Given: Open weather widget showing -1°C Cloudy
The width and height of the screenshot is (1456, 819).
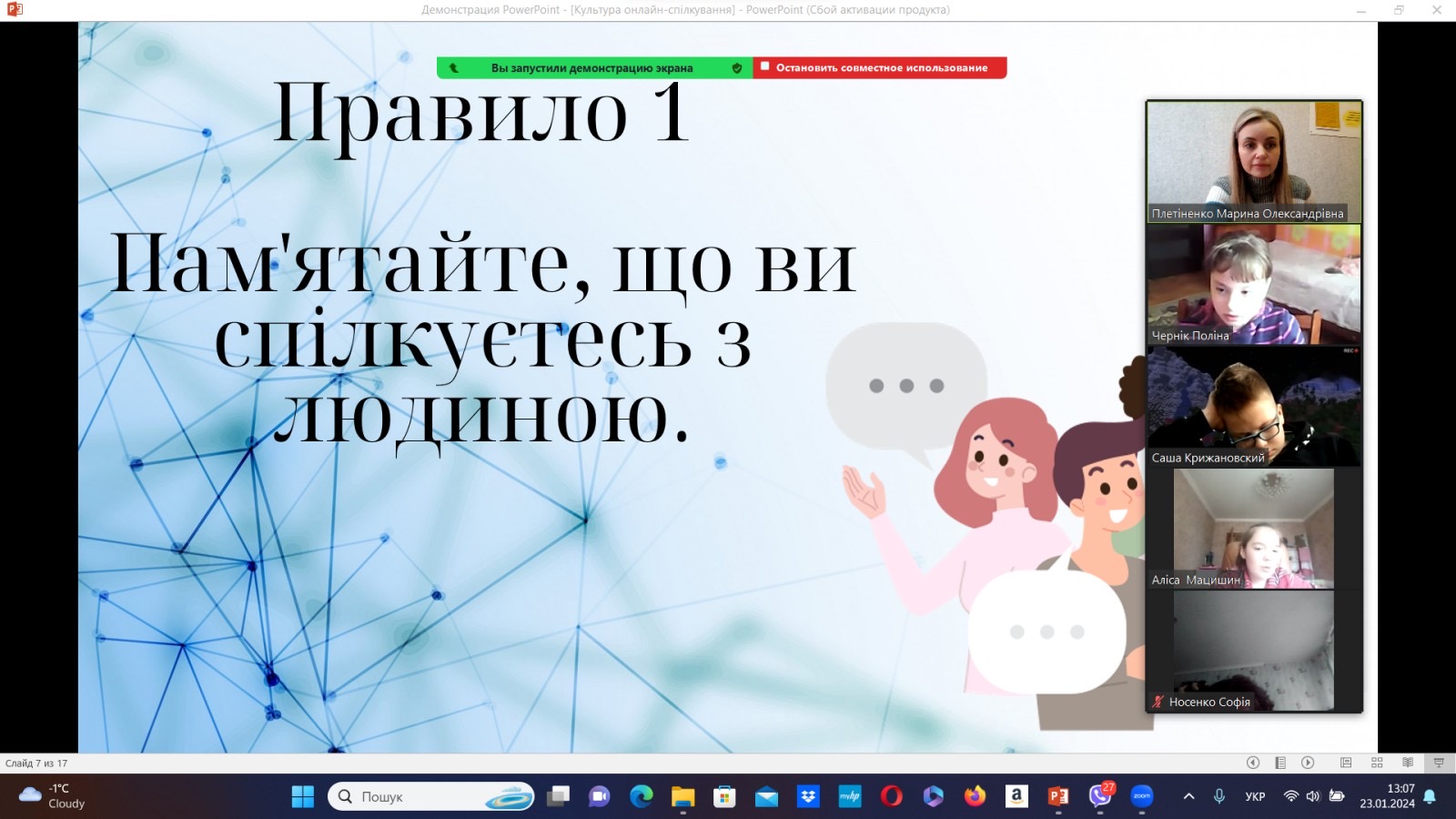Looking at the screenshot, I should (x=53, y=796).
